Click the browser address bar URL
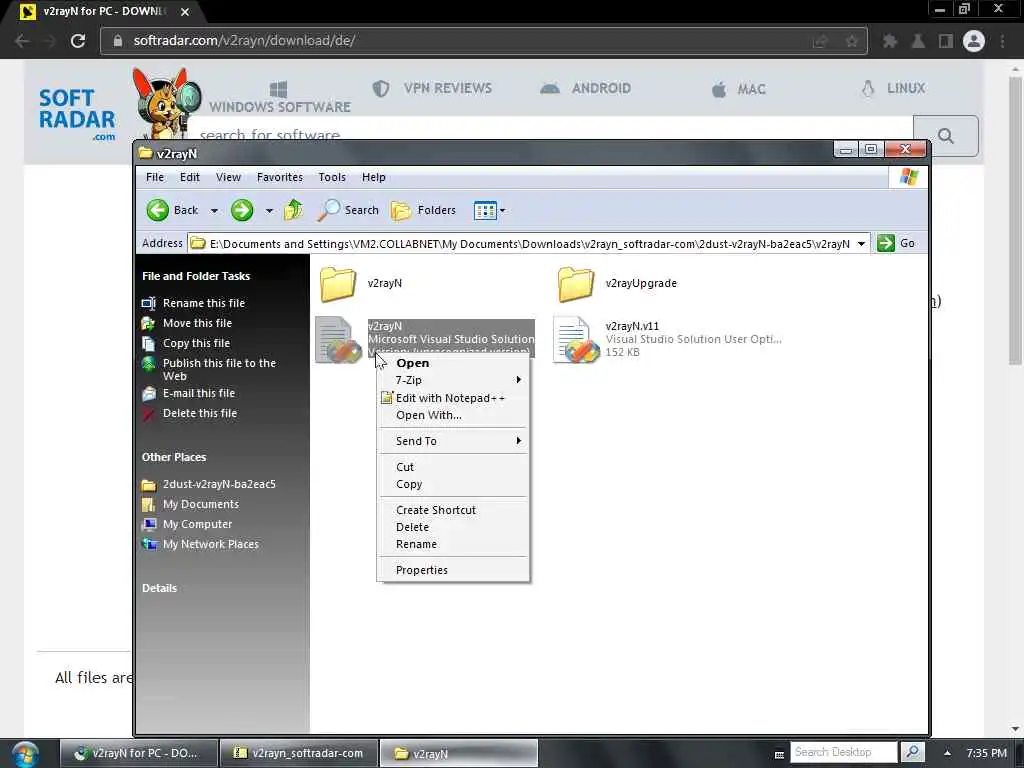Image resolution: width=1024 pixels, height=768 pixels. [x=244, y=40]
